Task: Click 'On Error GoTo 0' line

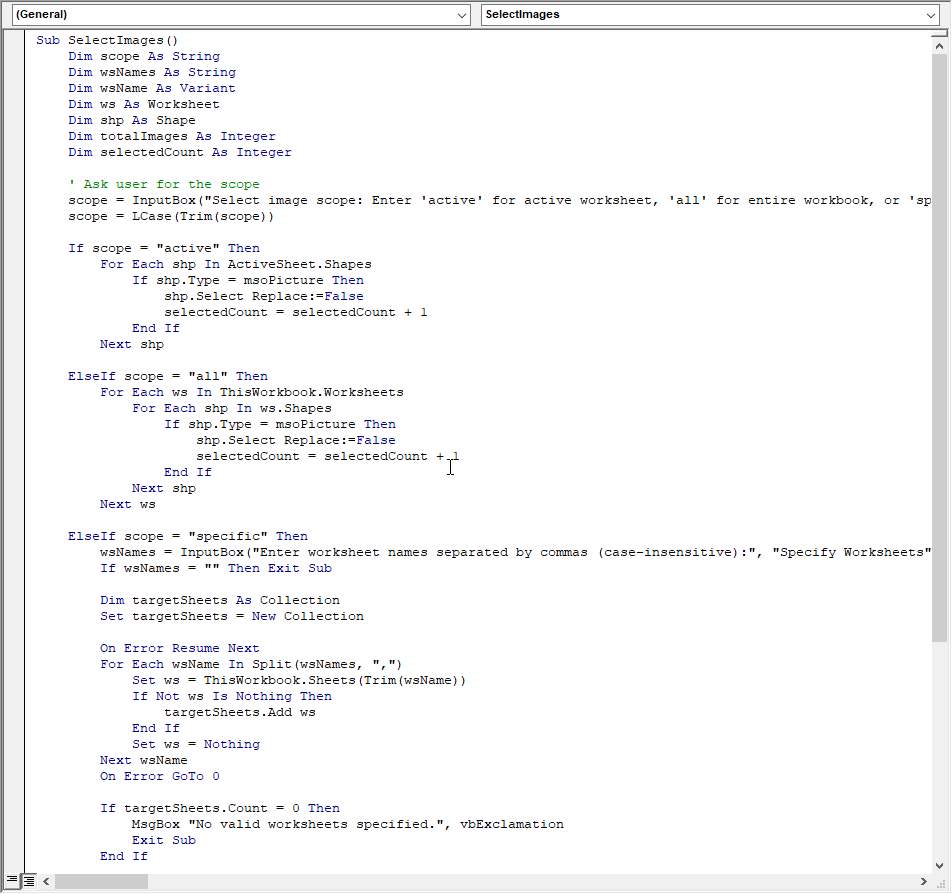Action: 160,777
